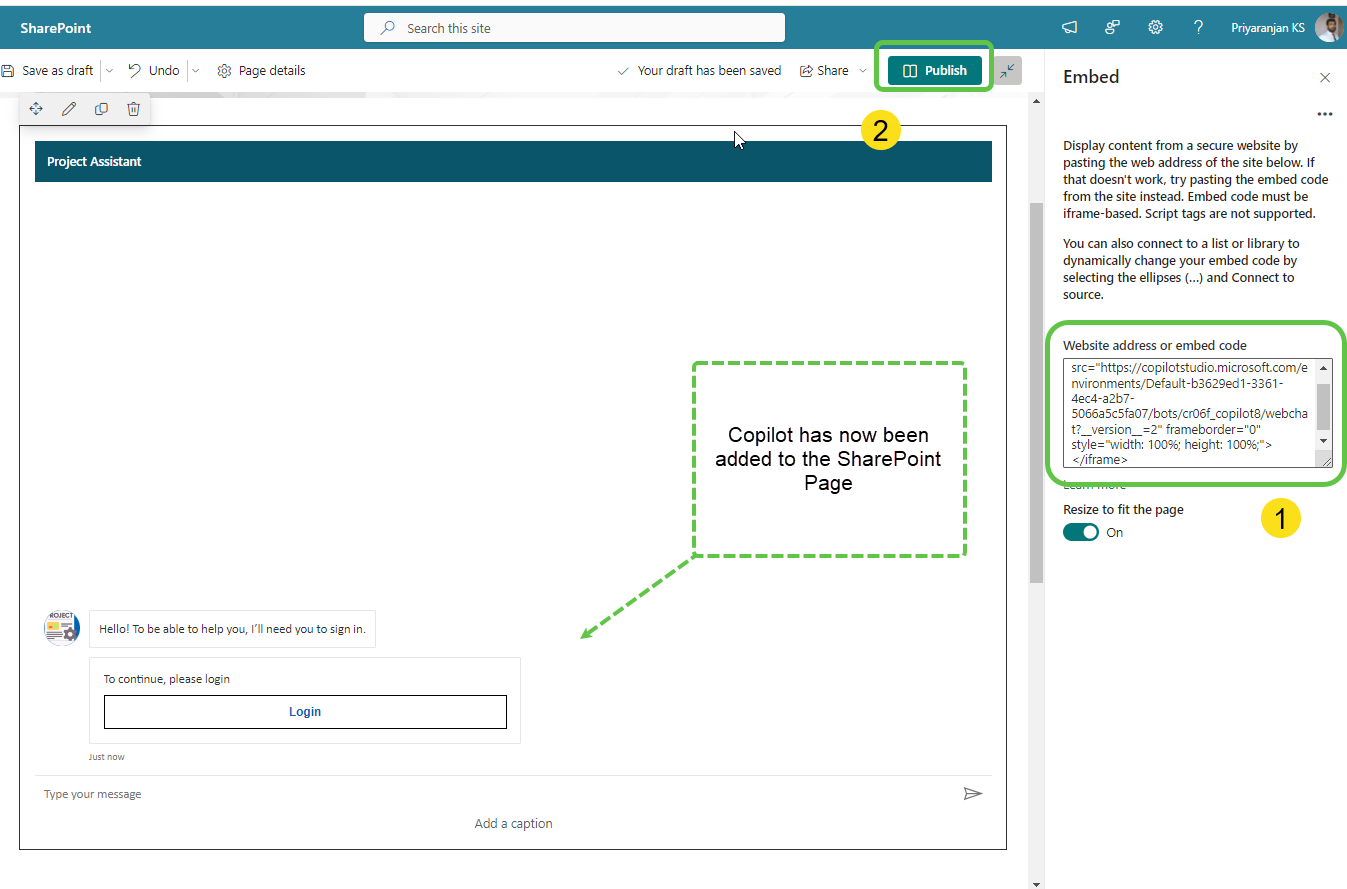The height and width of the screenshot is (889, 1347).
Task: Click the megaphone announcements icon
Action: click(x=1069, y=28)
